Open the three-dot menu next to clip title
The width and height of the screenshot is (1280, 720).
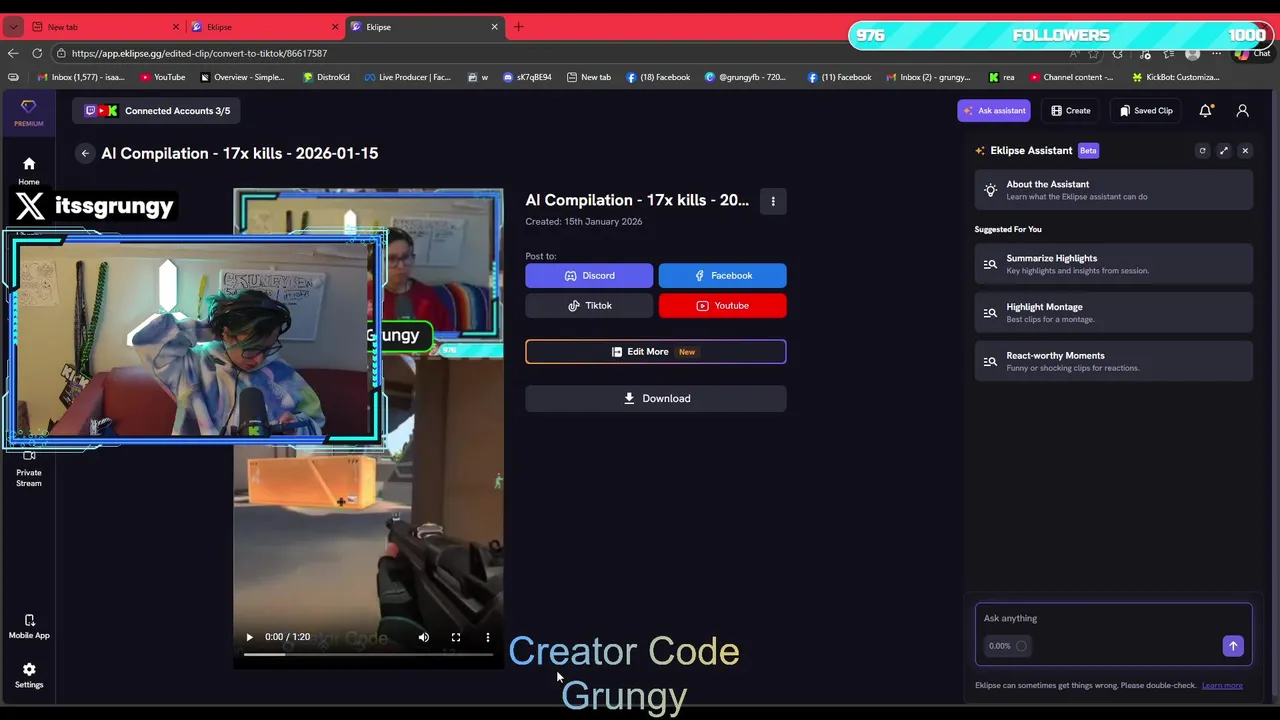click(773, 201)
